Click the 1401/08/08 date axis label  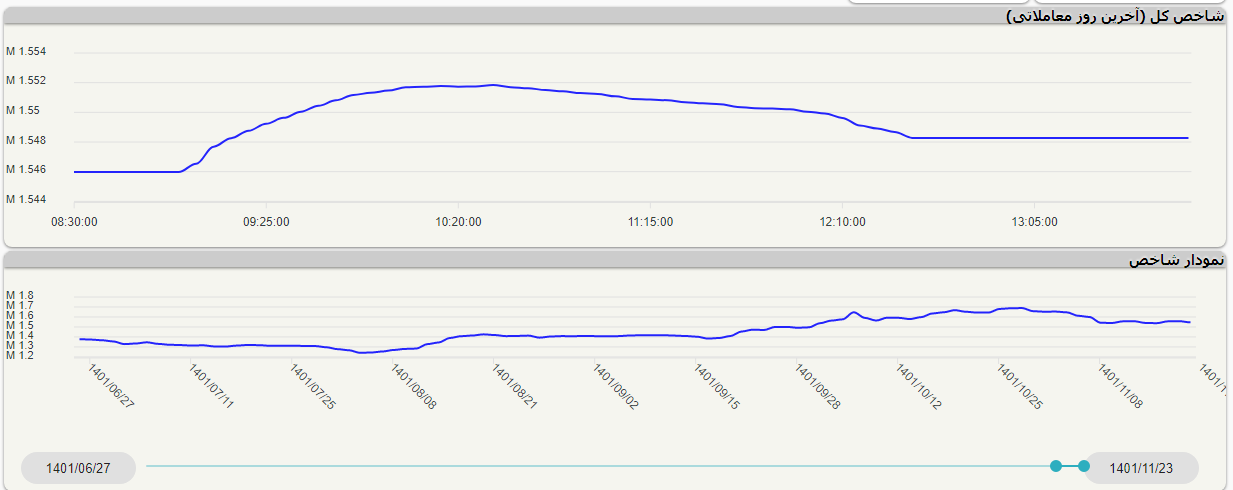(413, 387)
